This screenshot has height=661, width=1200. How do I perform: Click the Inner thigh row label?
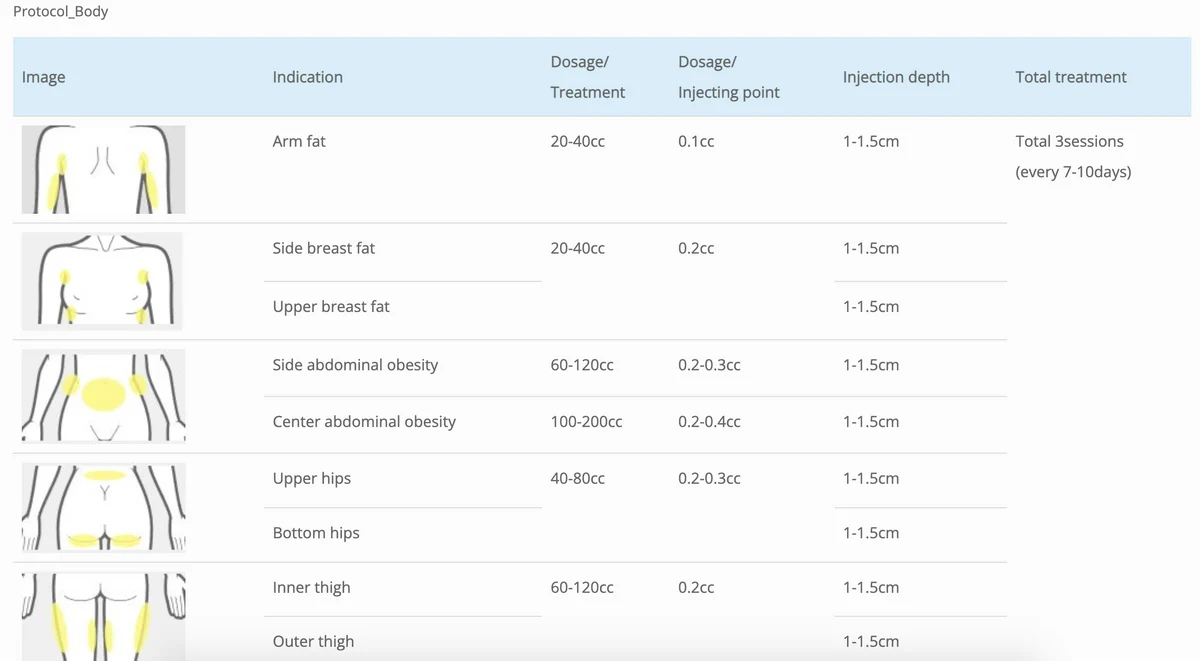click(x=311, y=587)
